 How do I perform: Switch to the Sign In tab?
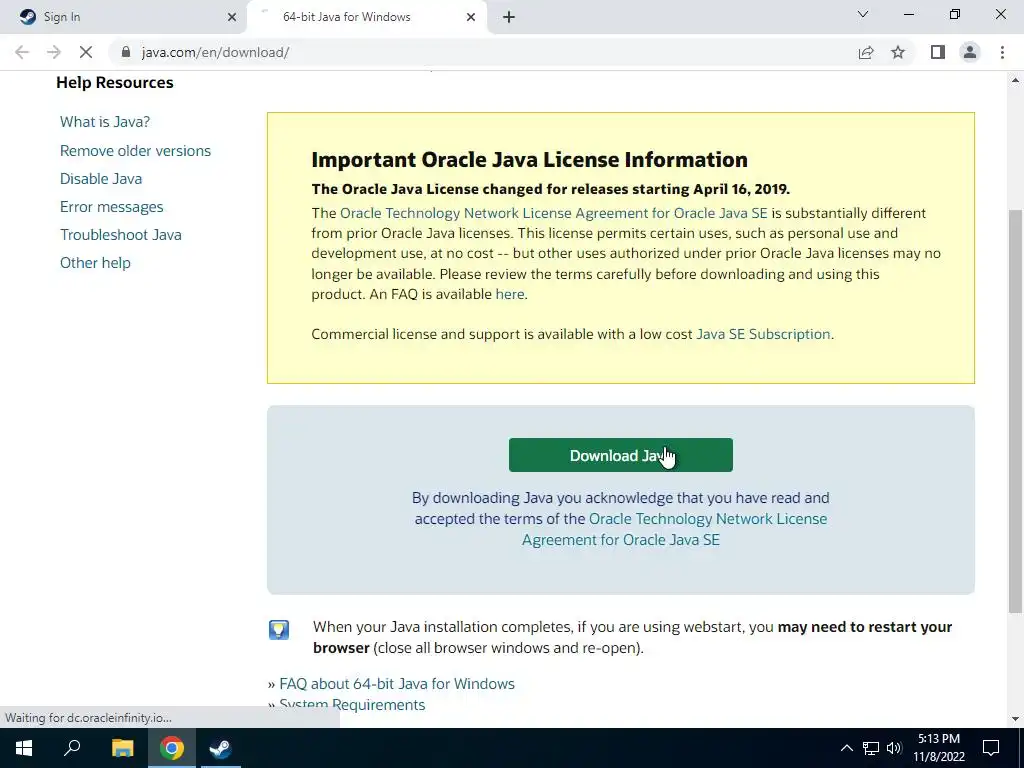coord(124,17)
